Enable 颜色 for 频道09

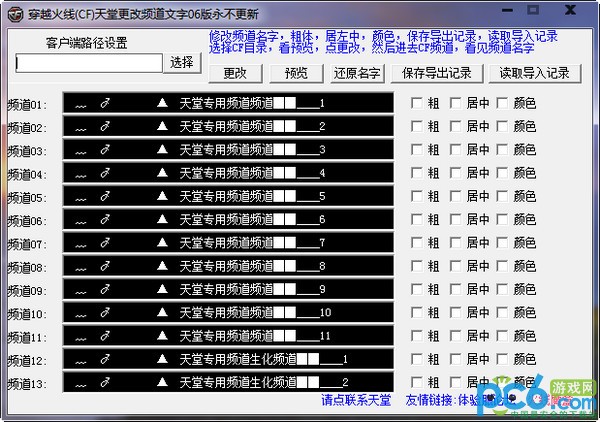click(502, 290)
